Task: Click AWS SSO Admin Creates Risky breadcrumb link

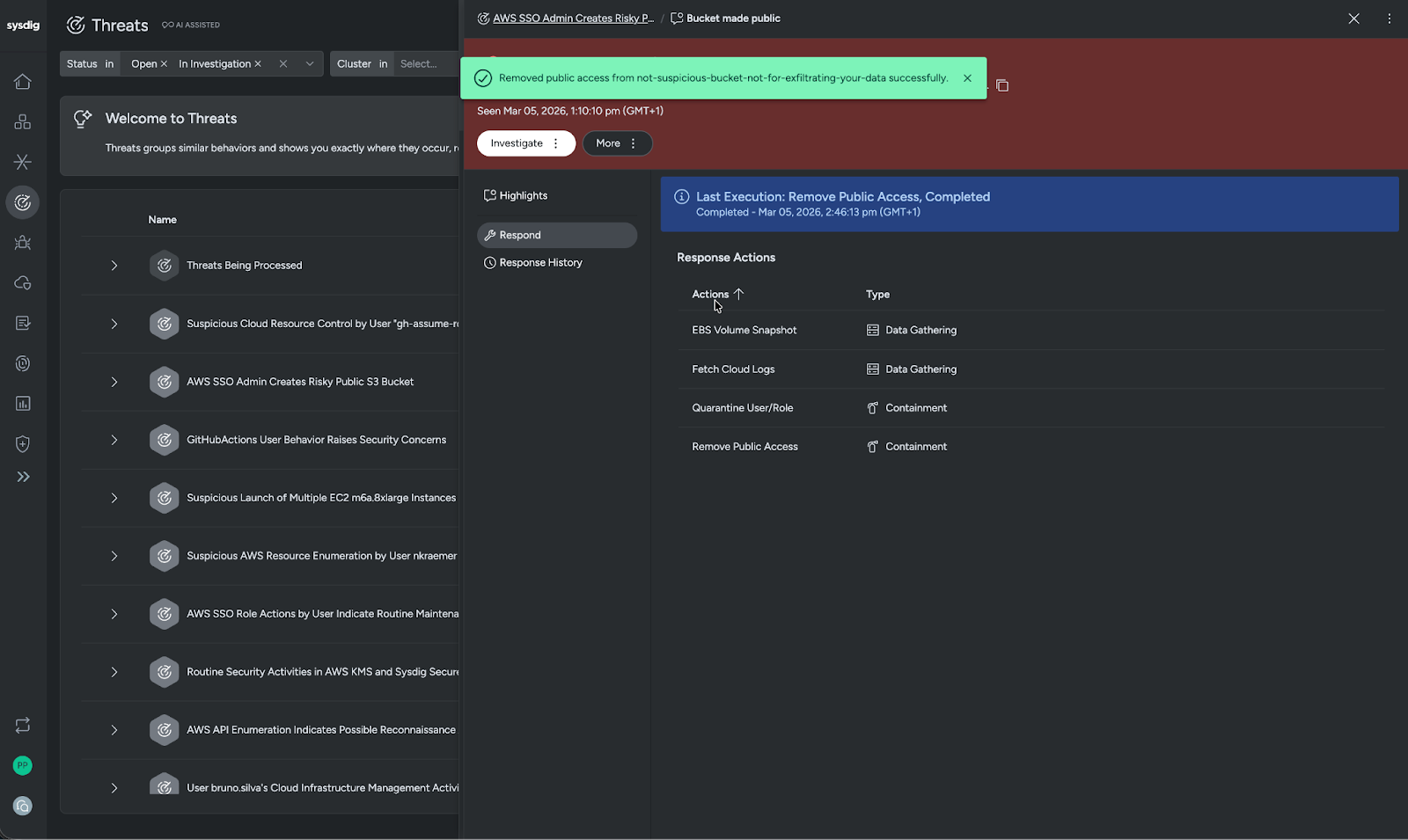Action: pyautogui.click(x=573, y=18)
